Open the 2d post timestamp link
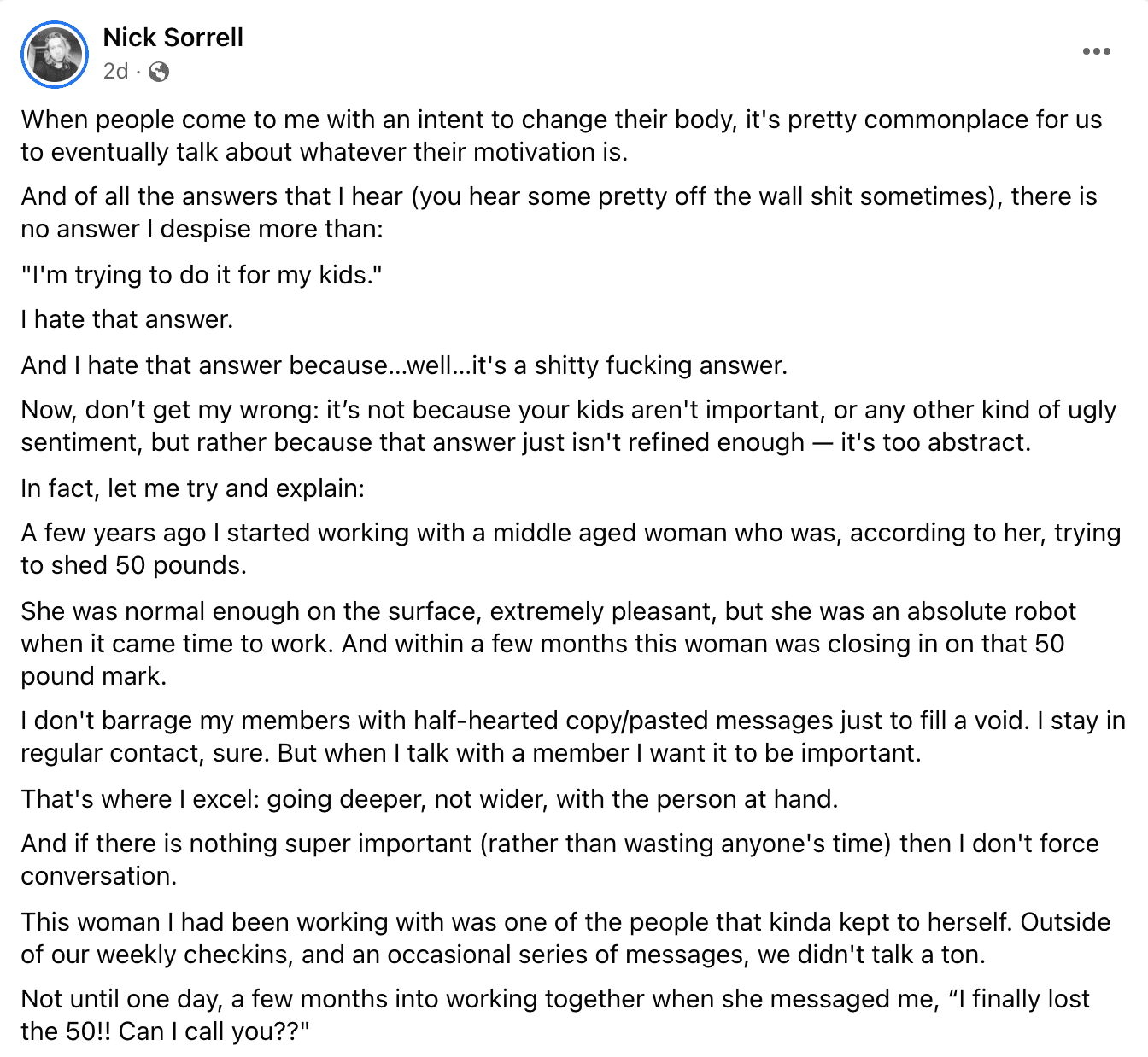This screenshot has height=1057, width=1148. 115,71
